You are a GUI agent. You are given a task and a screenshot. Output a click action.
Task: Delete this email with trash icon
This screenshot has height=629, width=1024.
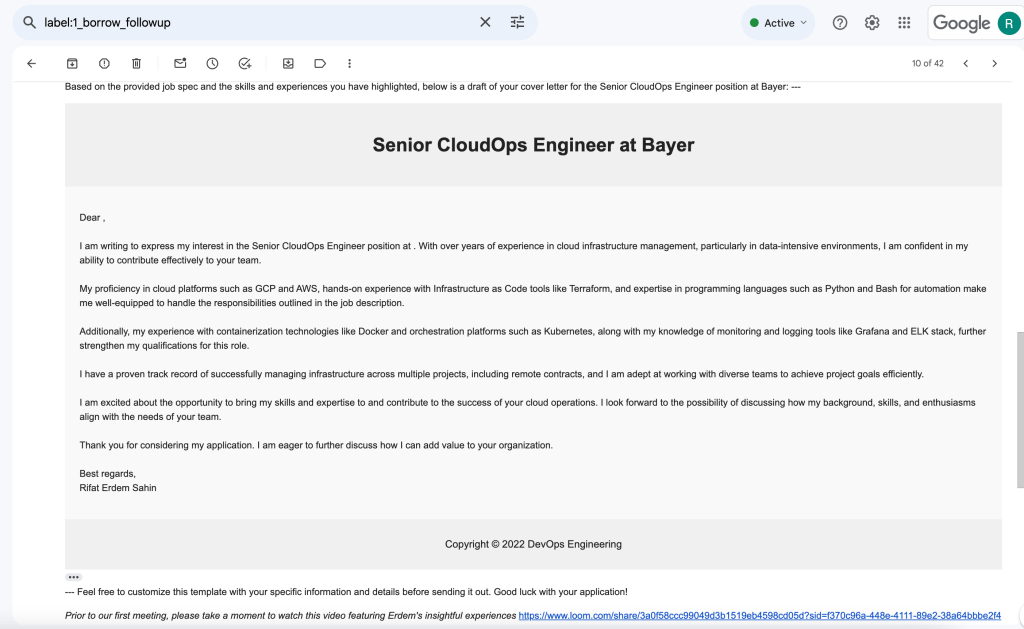click(136, 63)
